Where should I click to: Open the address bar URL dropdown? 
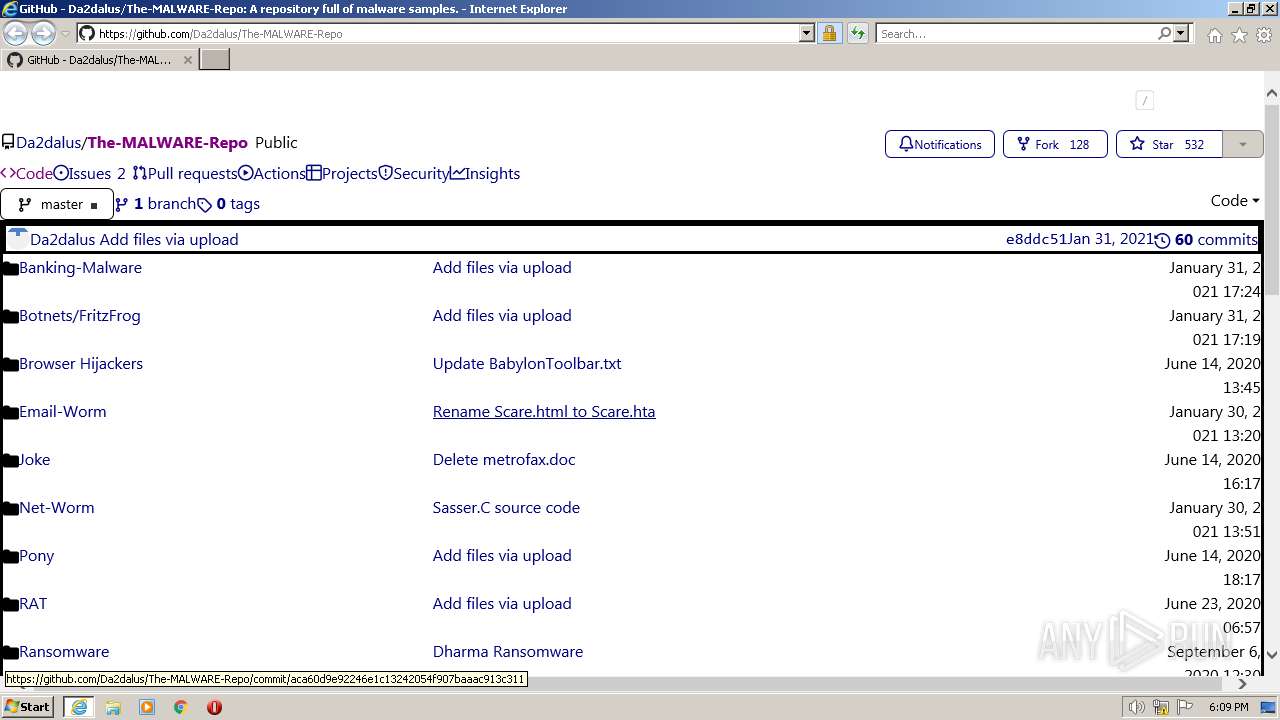pyautogui.click(x=807, y=33)
